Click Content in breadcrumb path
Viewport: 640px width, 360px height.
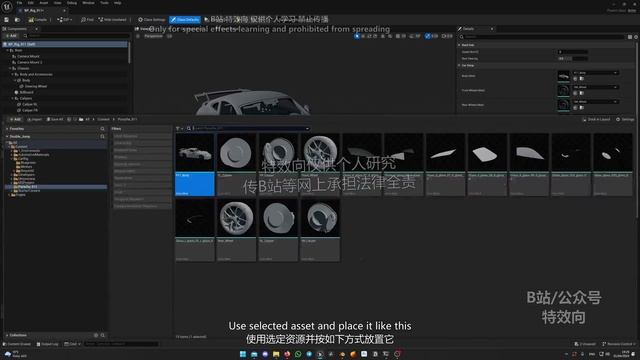103,120
